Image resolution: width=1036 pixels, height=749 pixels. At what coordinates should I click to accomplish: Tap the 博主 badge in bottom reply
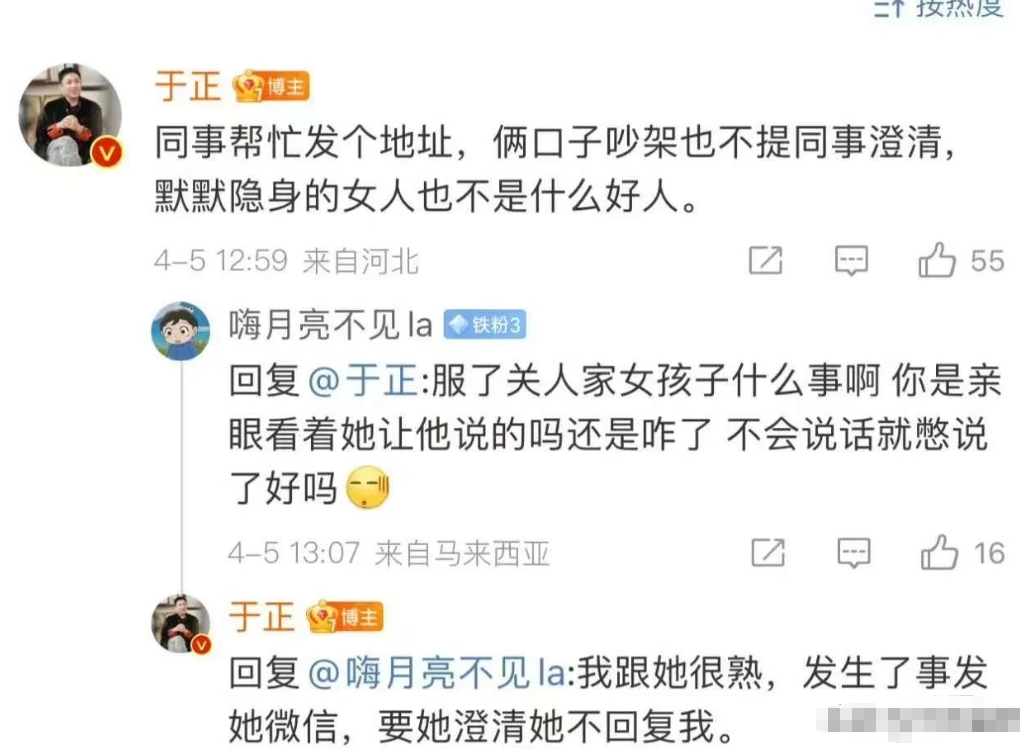coord(345,618)
